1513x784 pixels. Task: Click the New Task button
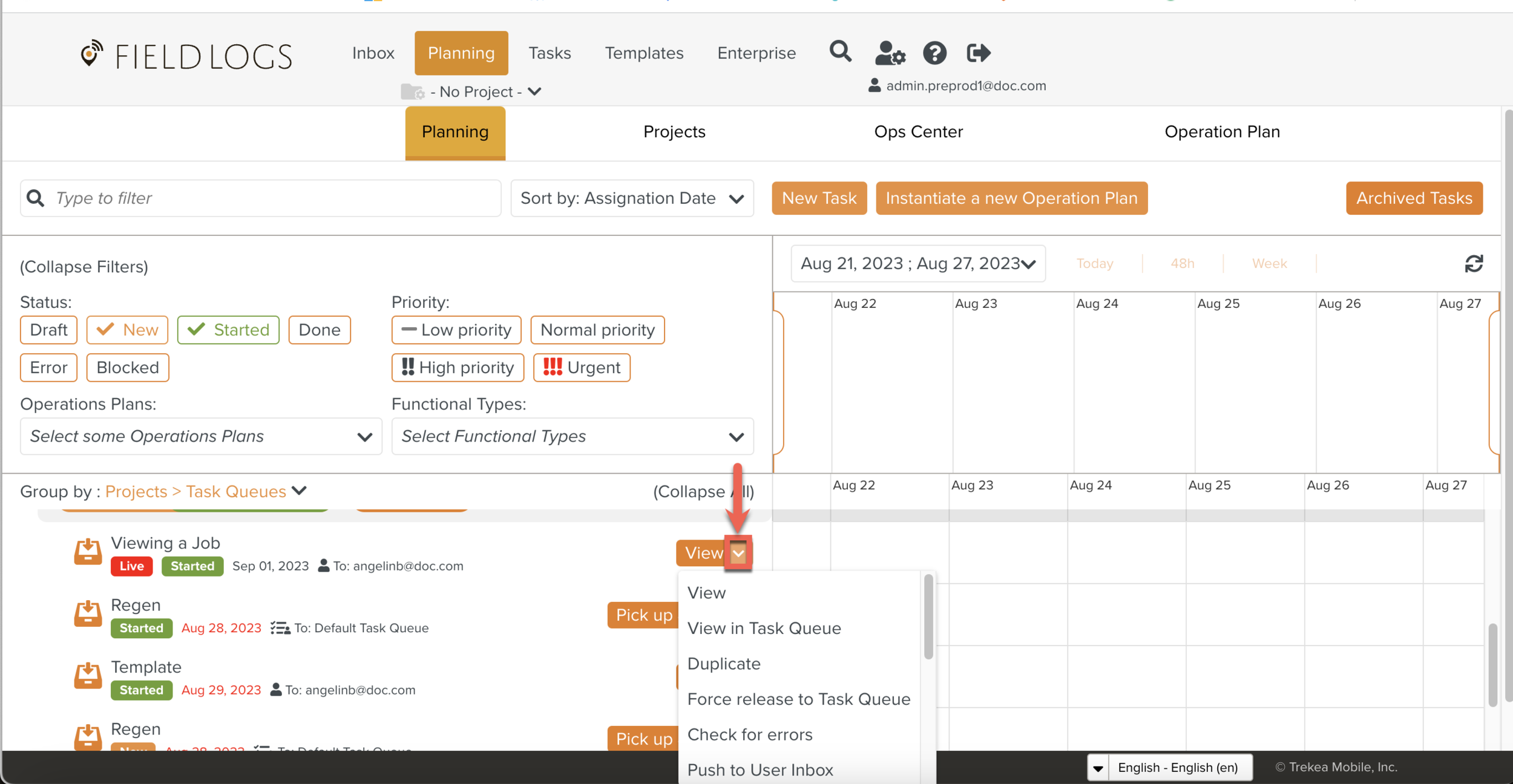click(x=819, y=198)
